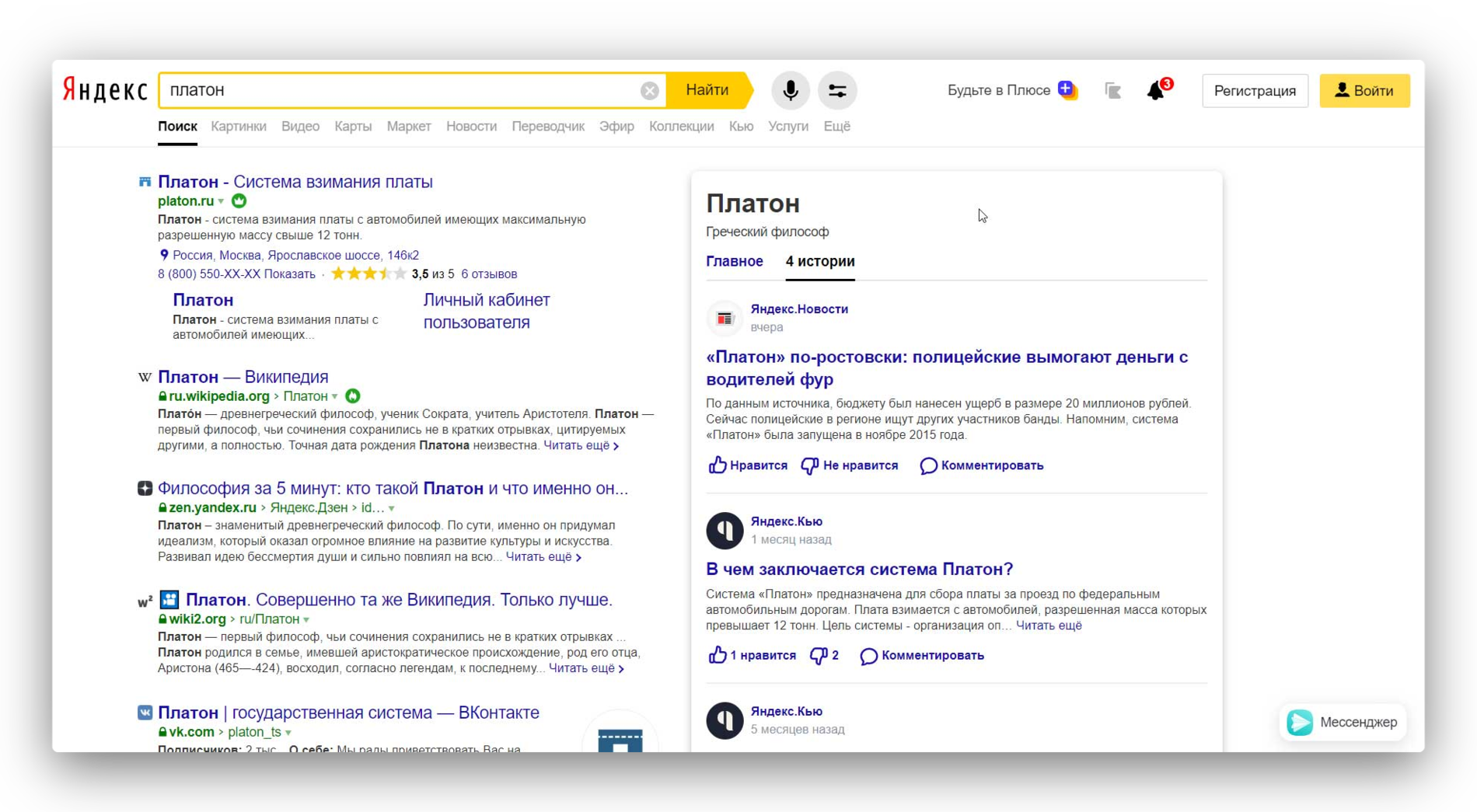Image resolution: width=1477 pixels, height=812 pixels.
Task: Expand dropdown arrow after vk.com platon_ts
Action: 288,733
